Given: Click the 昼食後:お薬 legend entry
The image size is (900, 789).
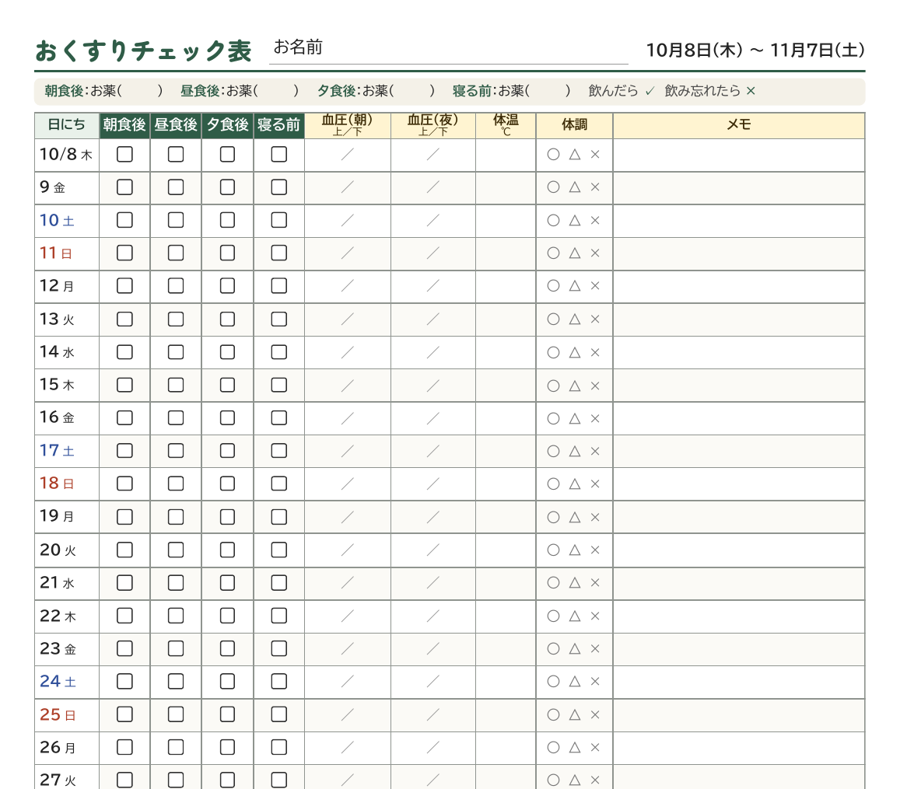Looking at the screenshot, I should pyautogui.click(x=239, y=91).
